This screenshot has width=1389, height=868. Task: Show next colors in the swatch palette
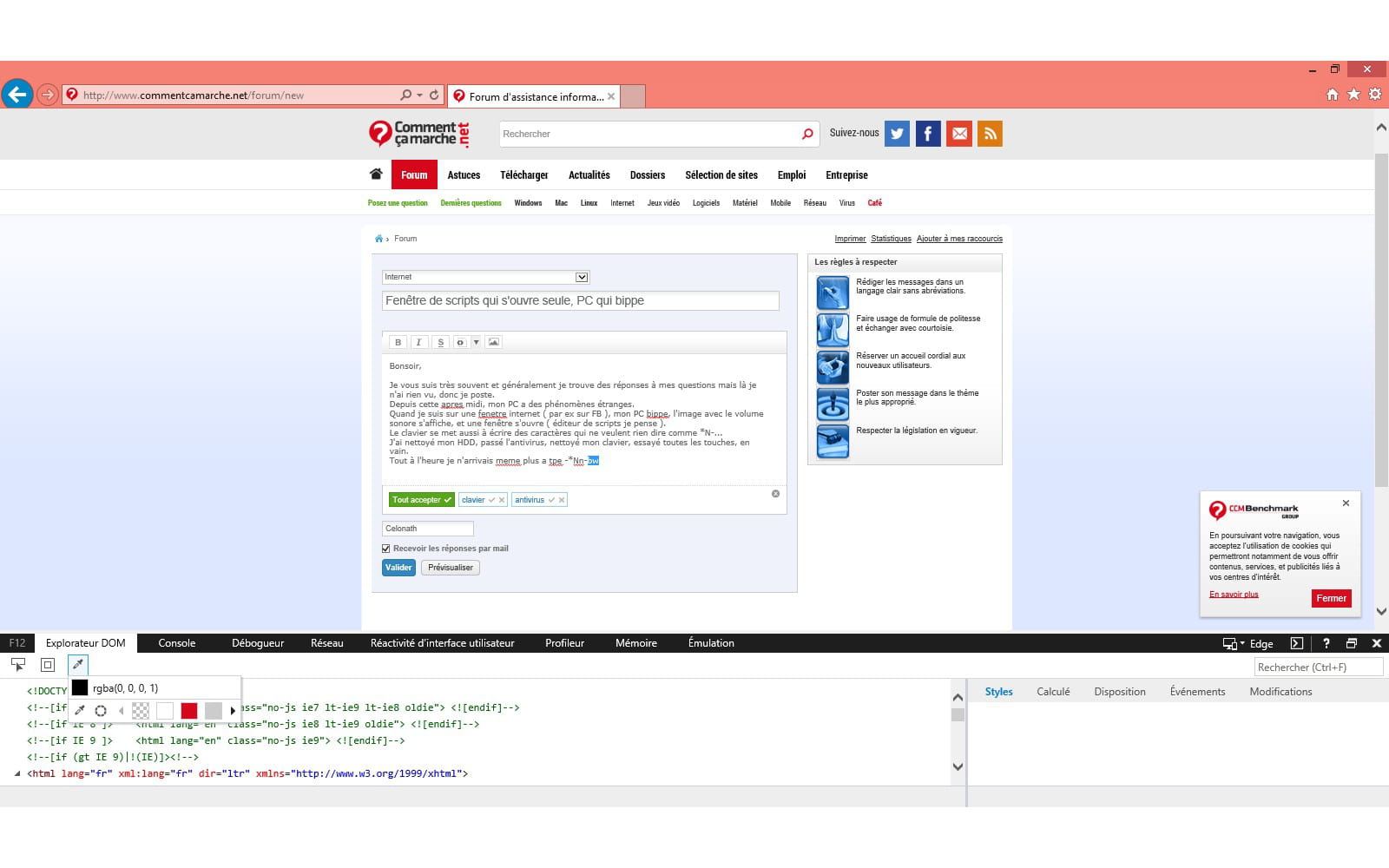click(x=233, y=711)
